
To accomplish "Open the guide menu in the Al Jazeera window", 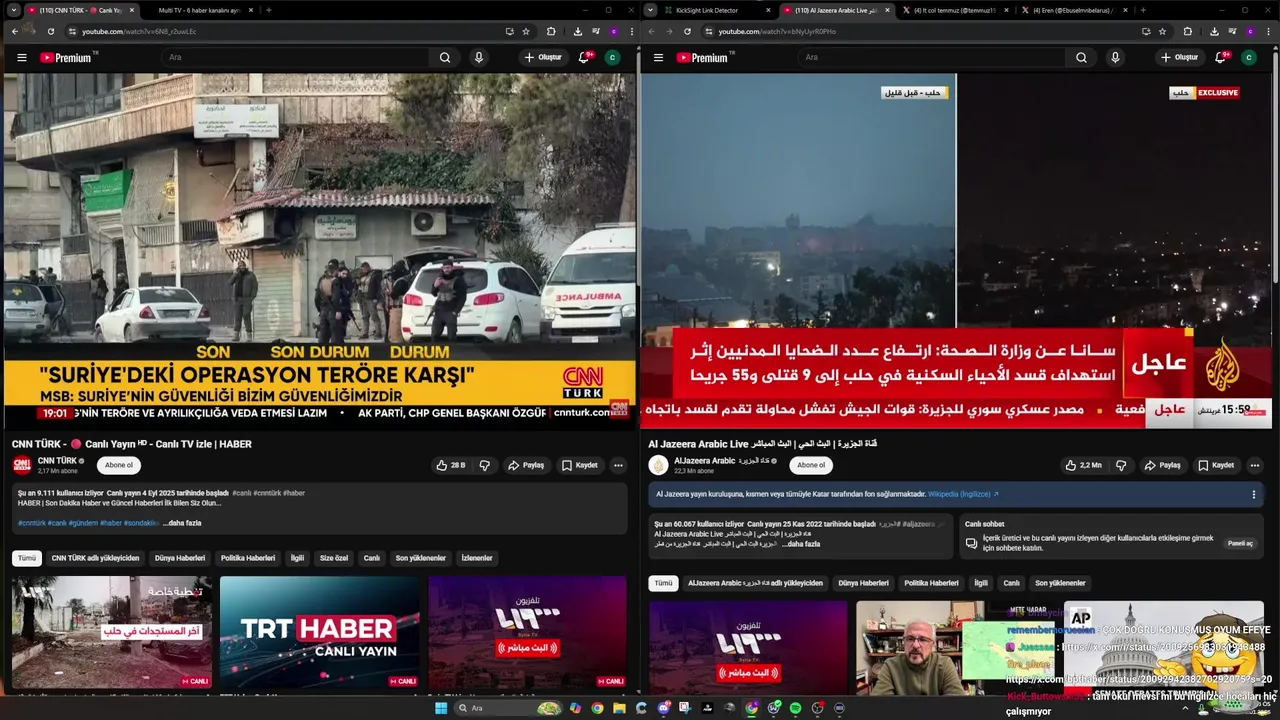I will pyautogui.click(x=658, y=58).
